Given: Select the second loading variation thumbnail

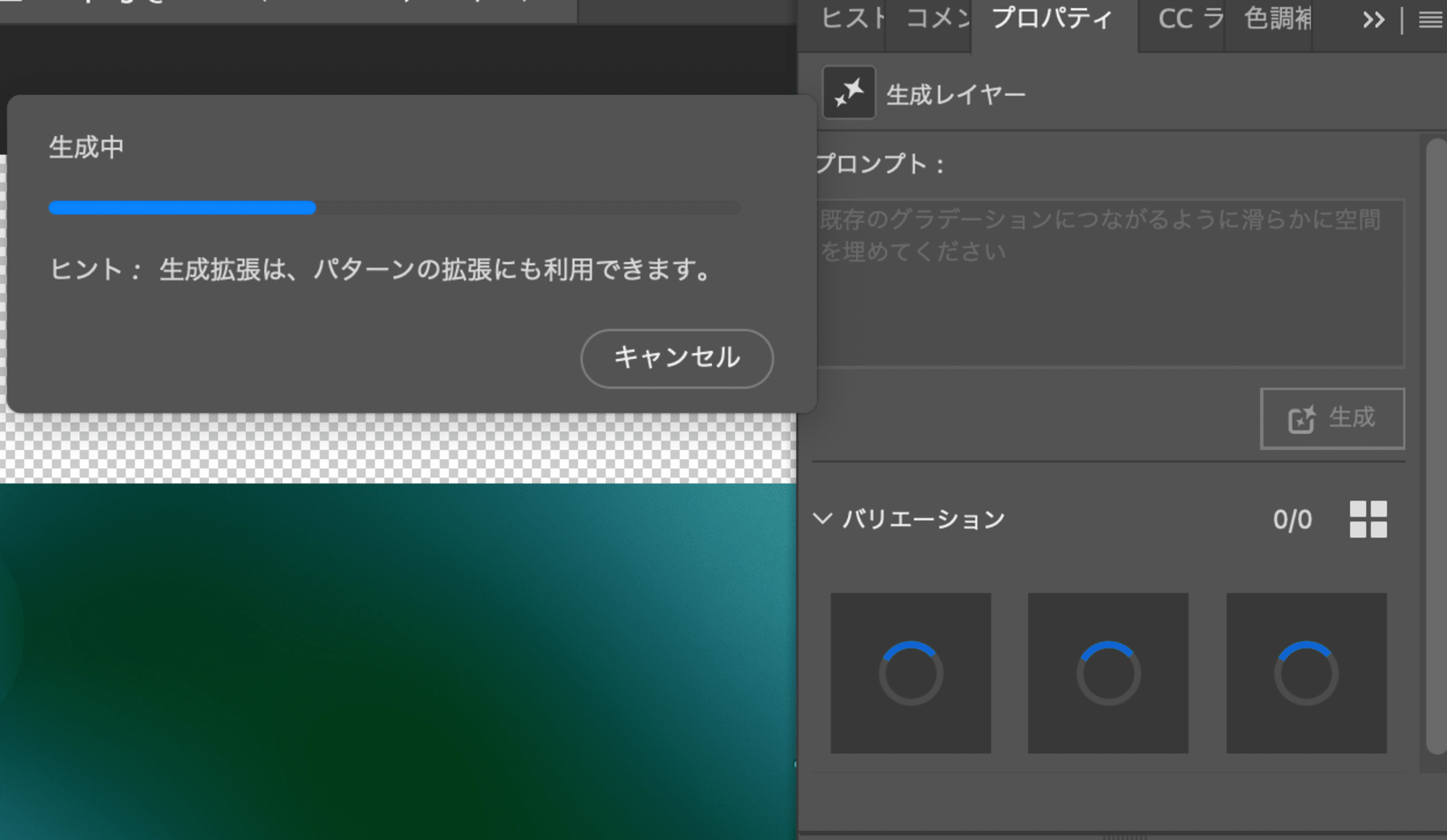Looking at the screenshot, I should tap(1108, 673).
